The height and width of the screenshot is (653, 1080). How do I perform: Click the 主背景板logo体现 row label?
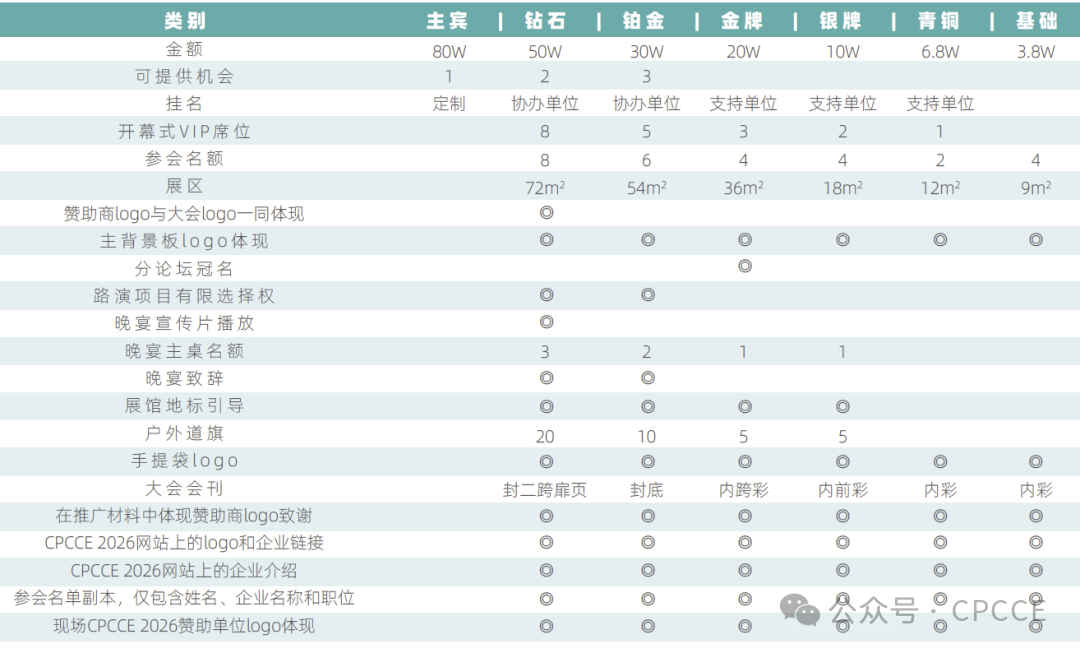pyautogui.click(x=184, y=241)
